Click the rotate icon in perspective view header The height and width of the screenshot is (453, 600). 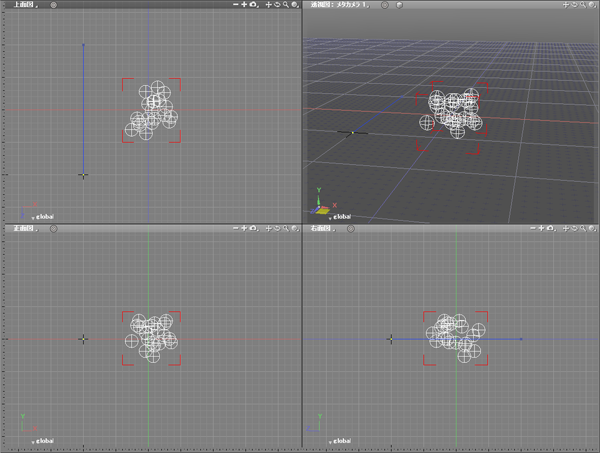point(575,5)
